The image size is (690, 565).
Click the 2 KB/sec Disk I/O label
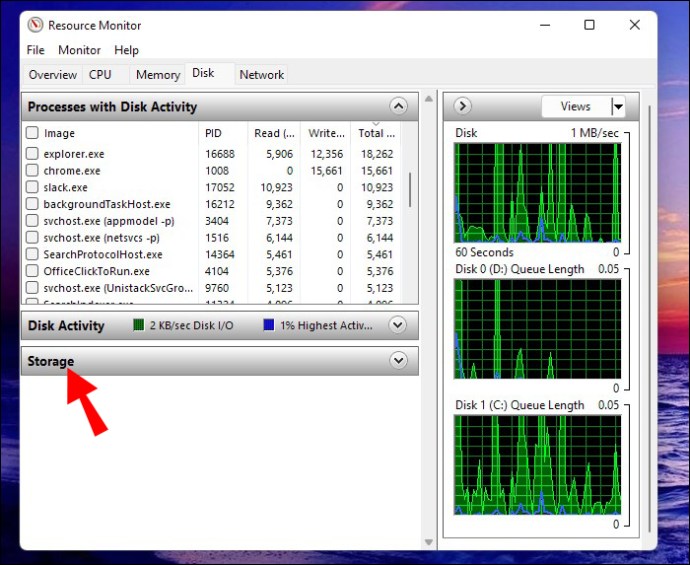coord(191,326)
